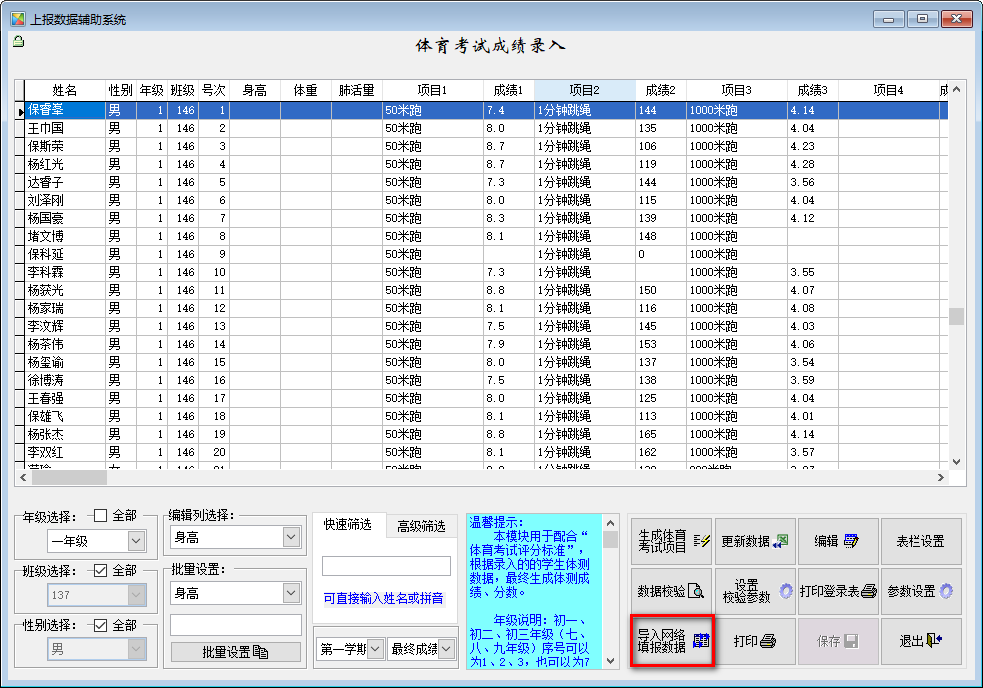This screenshot has width=983, height=688.
Task: Enable 全部 checkbox for 年级选择
Action: tap(100, 516)
